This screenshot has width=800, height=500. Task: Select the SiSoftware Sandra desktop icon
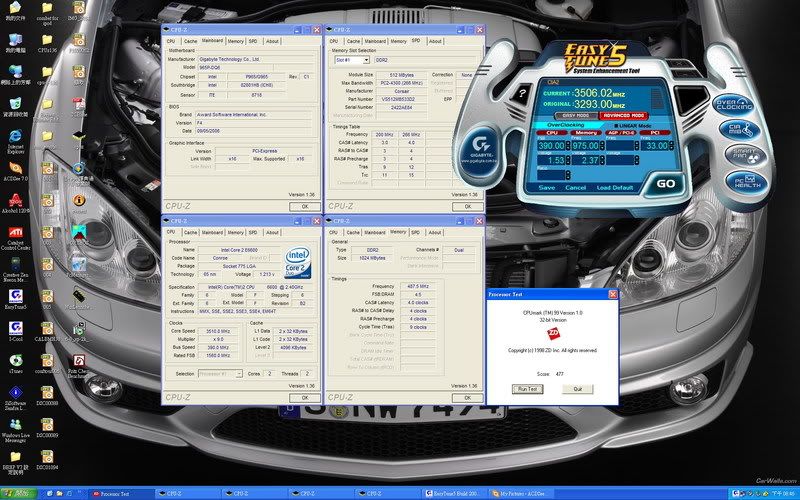tap(15, 399)
